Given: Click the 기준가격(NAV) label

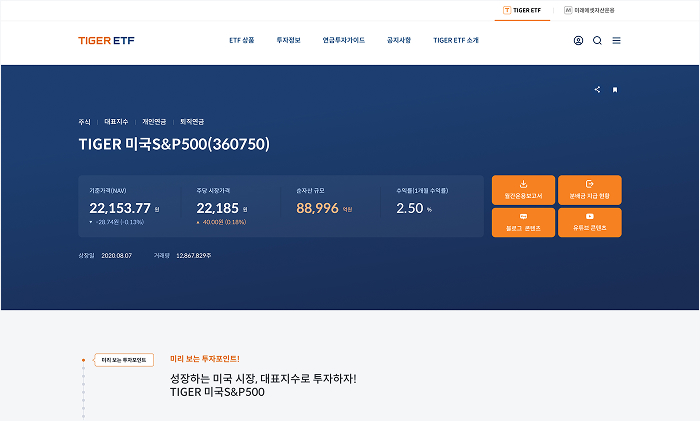Looking at the screenshot, I should point(108,191).
